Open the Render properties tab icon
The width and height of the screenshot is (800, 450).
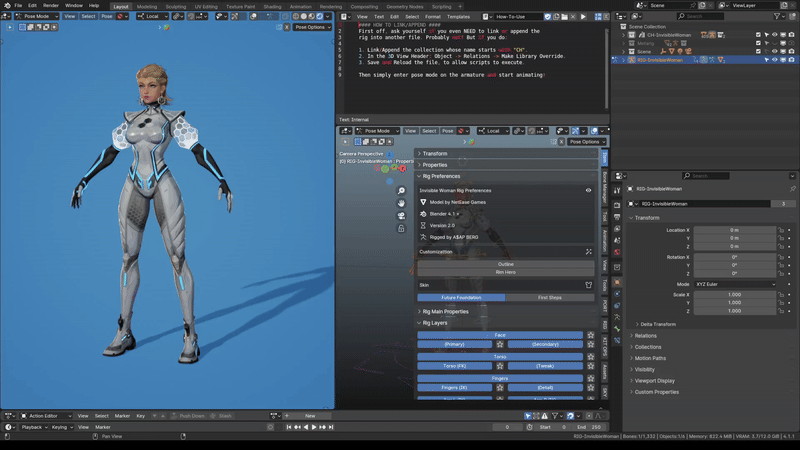pos(617,205)
